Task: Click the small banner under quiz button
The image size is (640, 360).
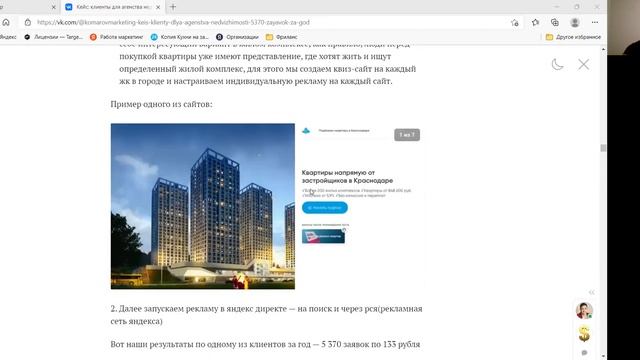Action: 323,236
